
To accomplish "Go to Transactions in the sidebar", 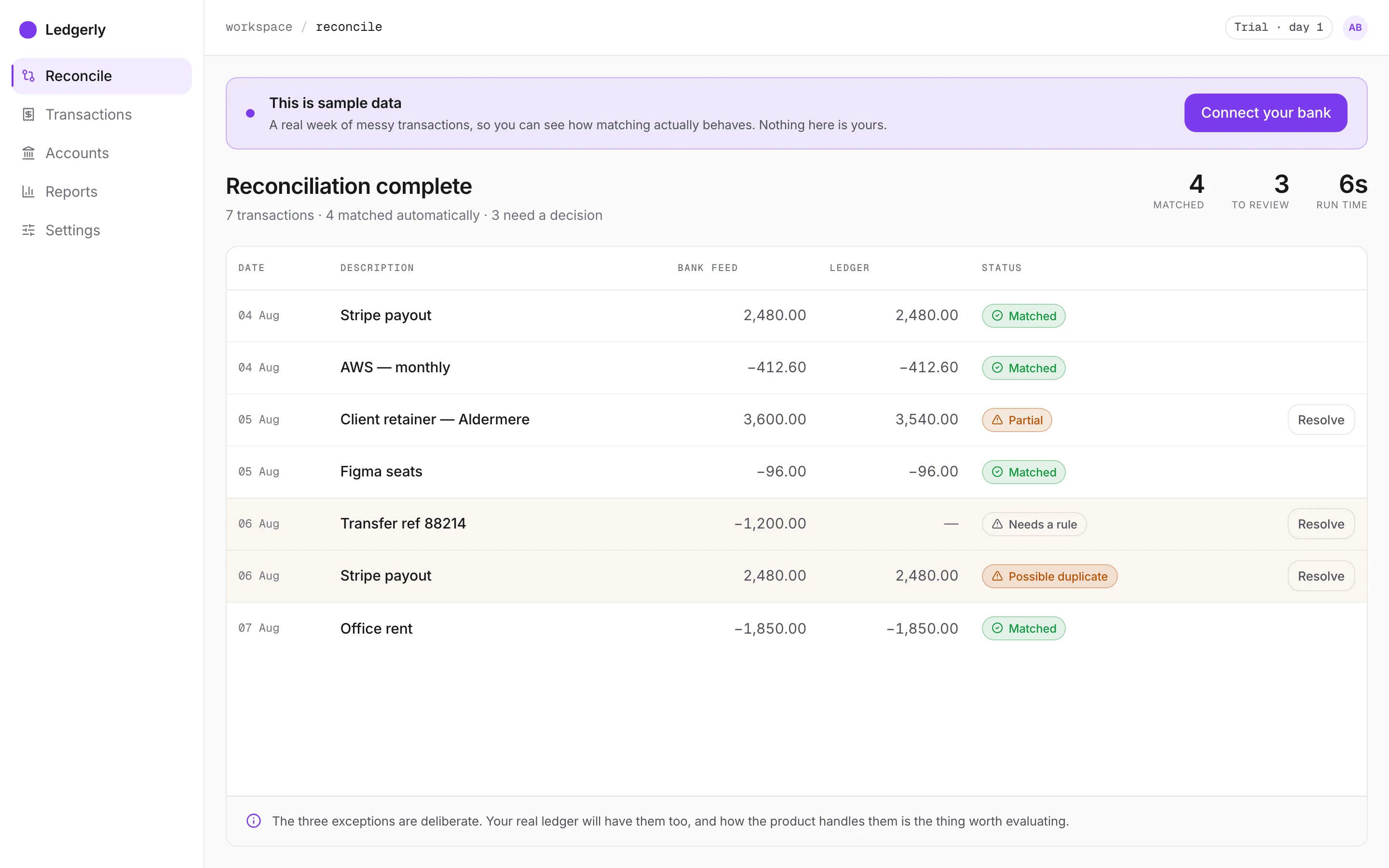I will click(x=102, y=114).
